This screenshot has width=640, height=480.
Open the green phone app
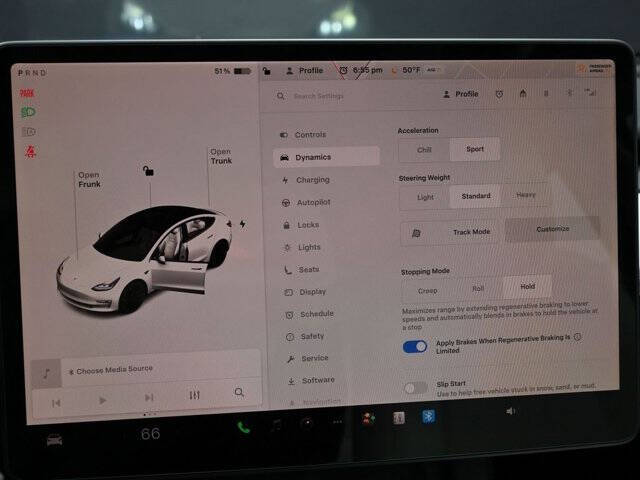pyautogui.click(x=243, y=427)
